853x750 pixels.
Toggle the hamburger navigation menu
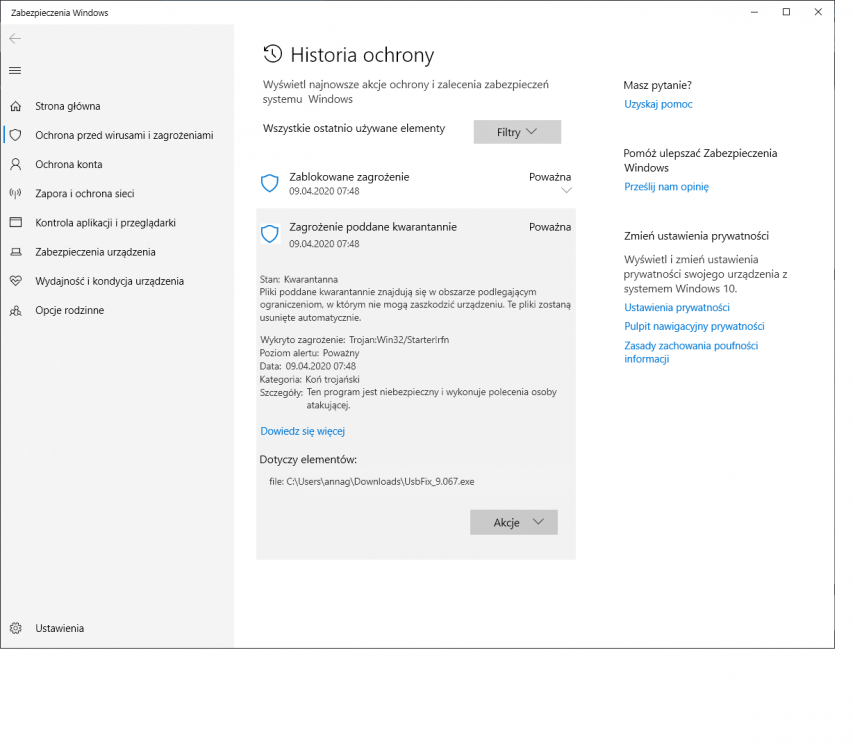pos(15,70)
